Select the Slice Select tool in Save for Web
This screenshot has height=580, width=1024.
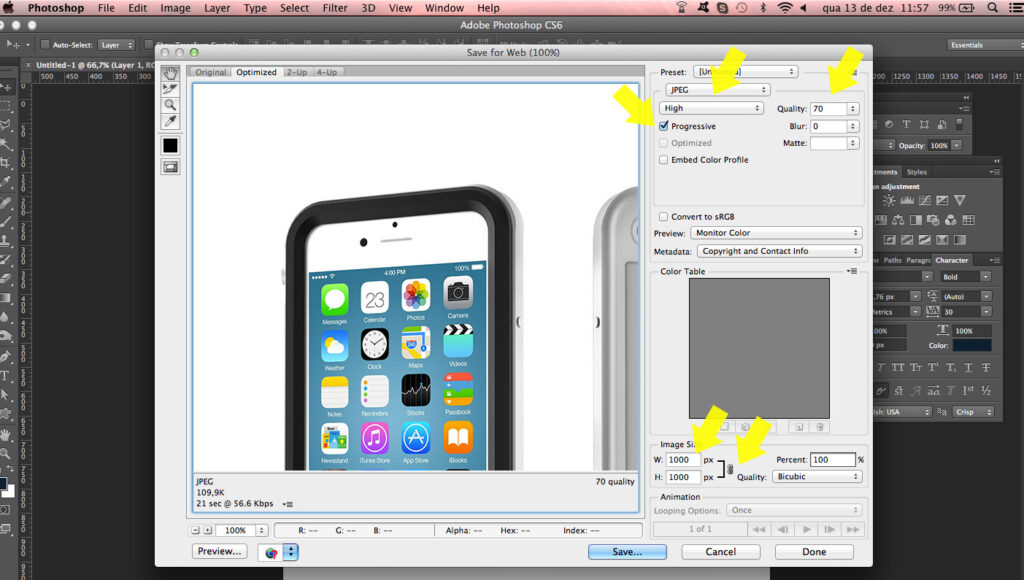pos(170,89)
